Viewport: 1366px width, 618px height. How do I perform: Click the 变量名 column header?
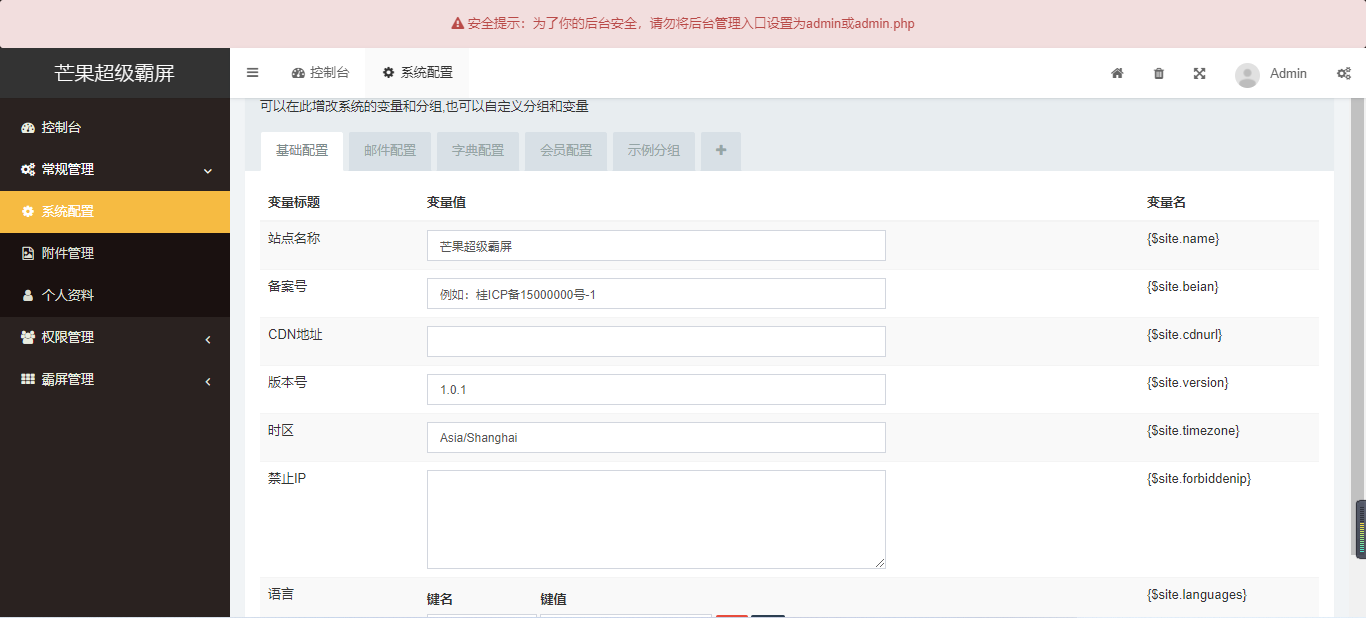(1166, 202)
